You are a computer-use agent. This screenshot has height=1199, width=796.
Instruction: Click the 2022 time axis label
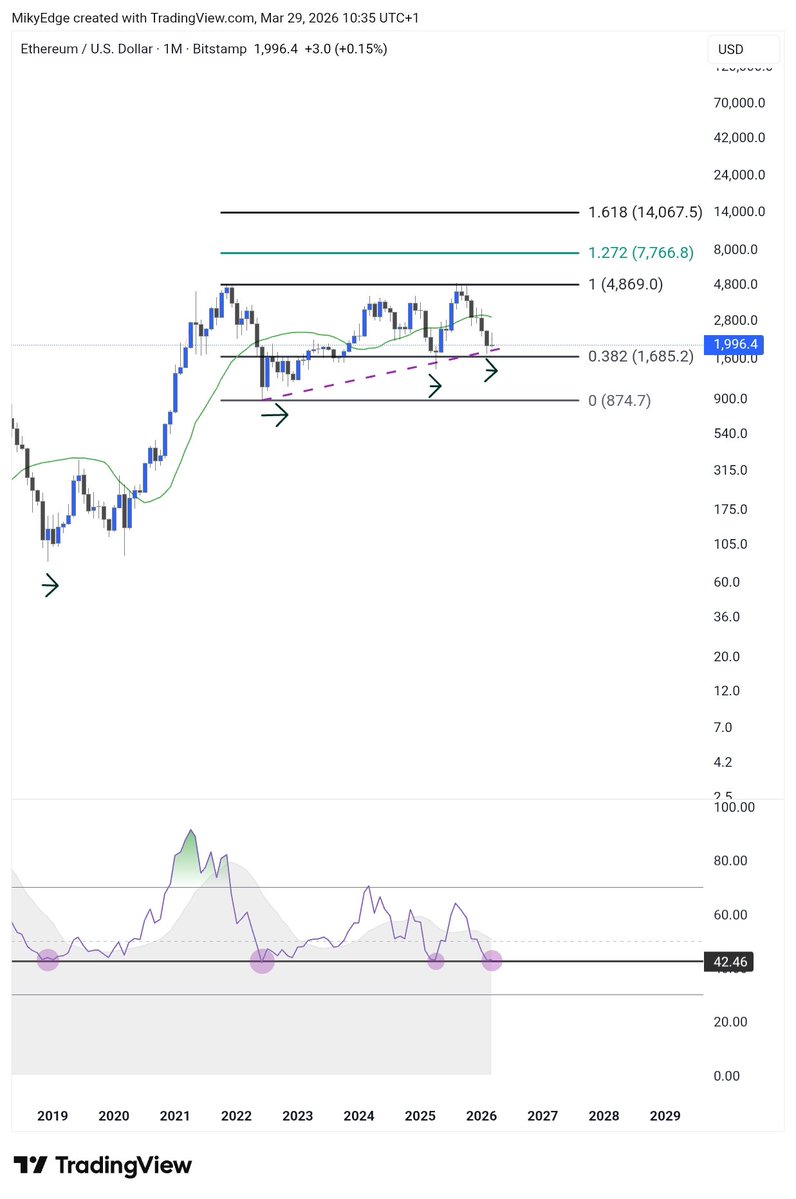(236, 1116)
